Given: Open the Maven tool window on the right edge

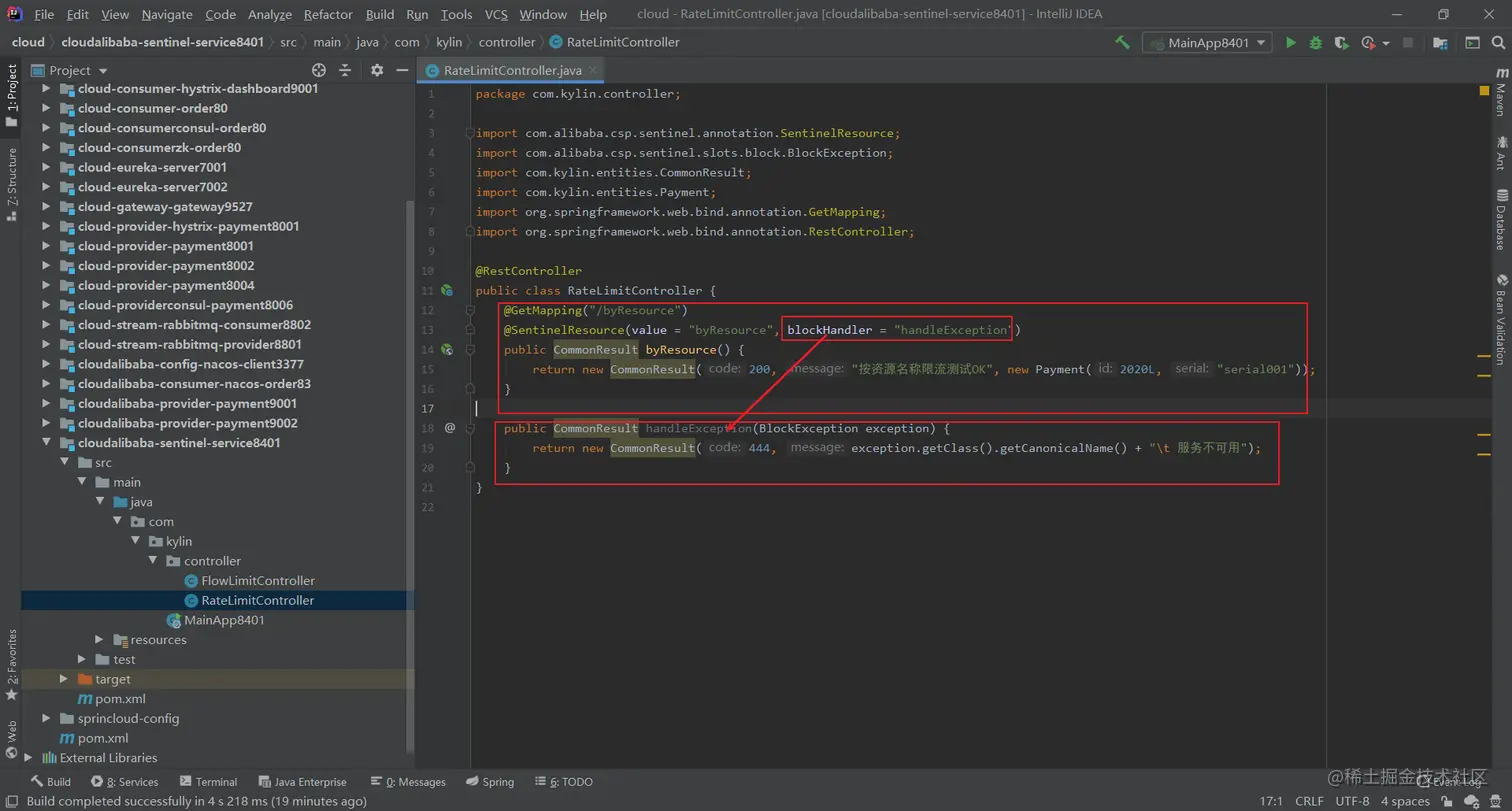Looking at the screenshot, I should coord(1501,93).
